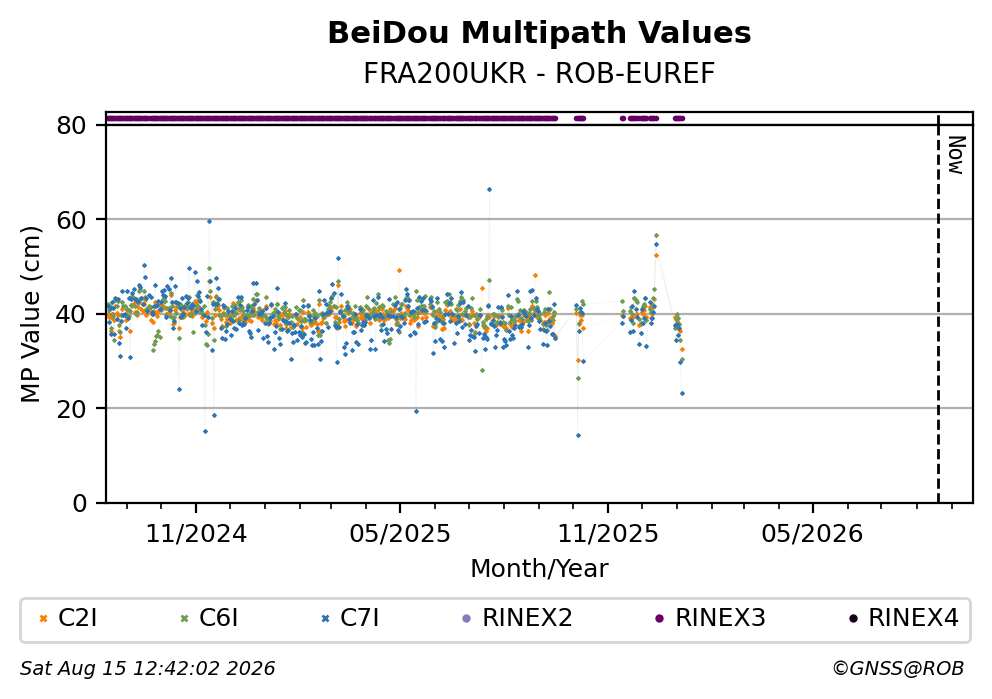Click the BeiDou Multipath Values title
This screenshot has height=699, width=992.
pos(540,33)
